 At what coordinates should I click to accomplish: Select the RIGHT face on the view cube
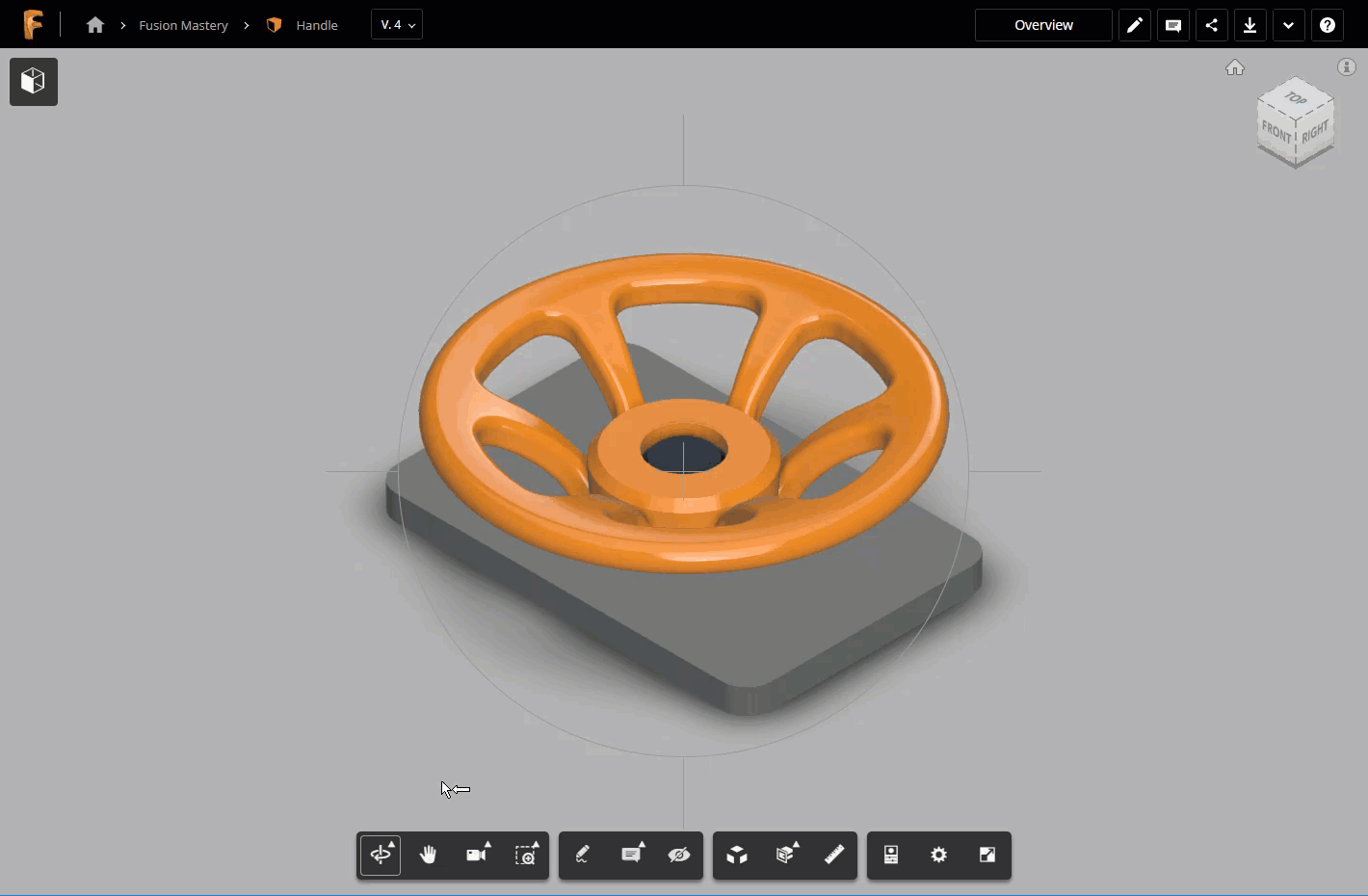1315,132
